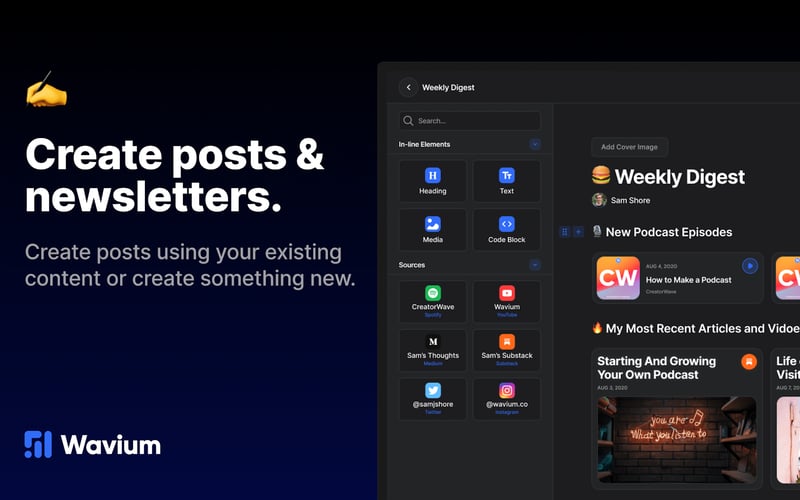The image size is (800, 500).
Task: Click the How to Make a Podcast title
Action: (688, 280)
